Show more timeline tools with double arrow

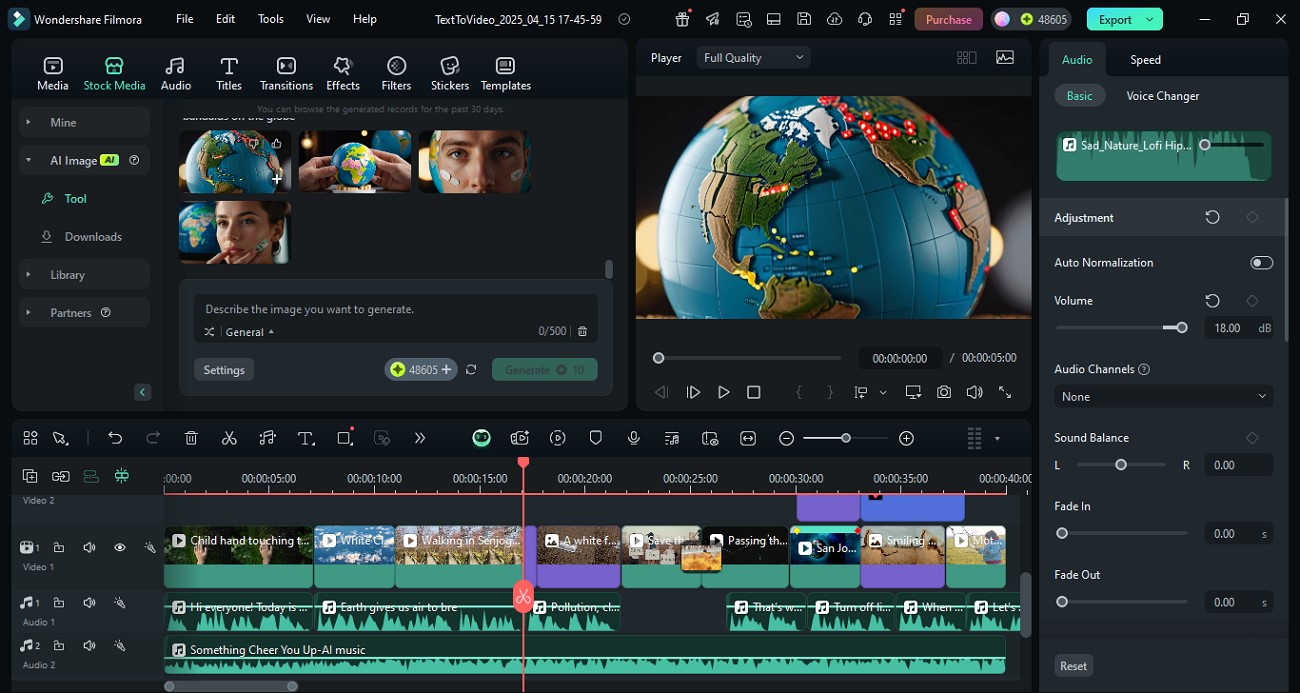click(420, 438)
